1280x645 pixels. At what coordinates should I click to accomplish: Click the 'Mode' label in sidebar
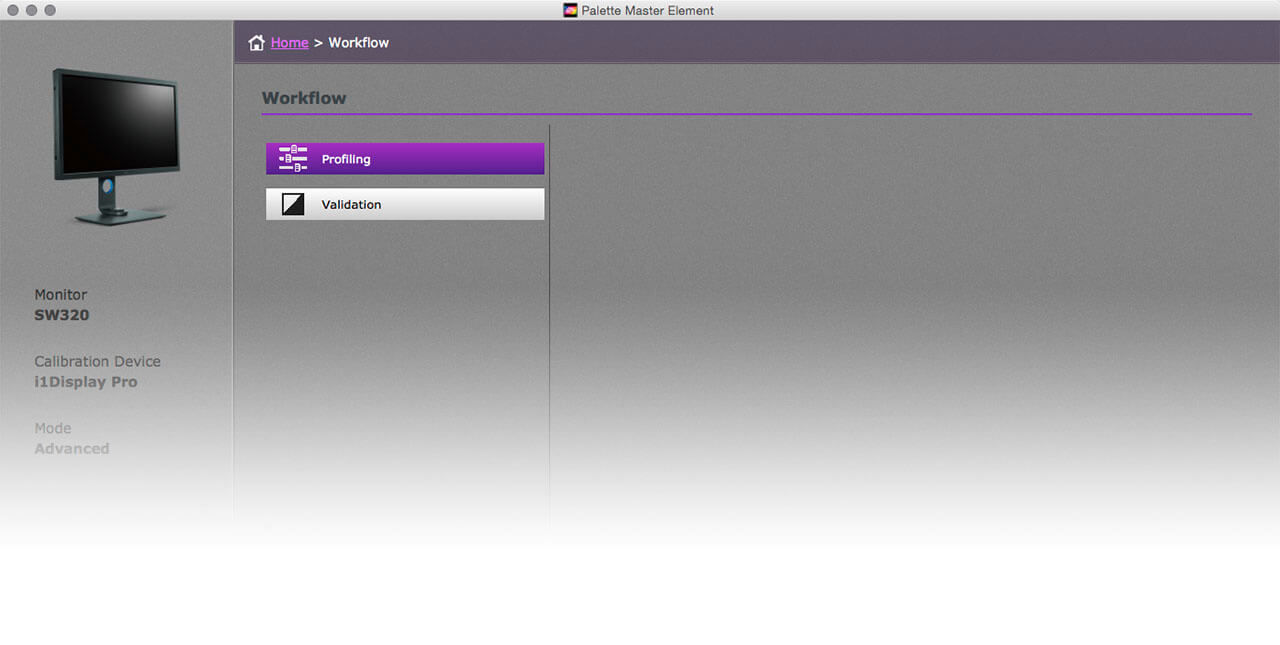pyautogui.click(x=53, y=428)
